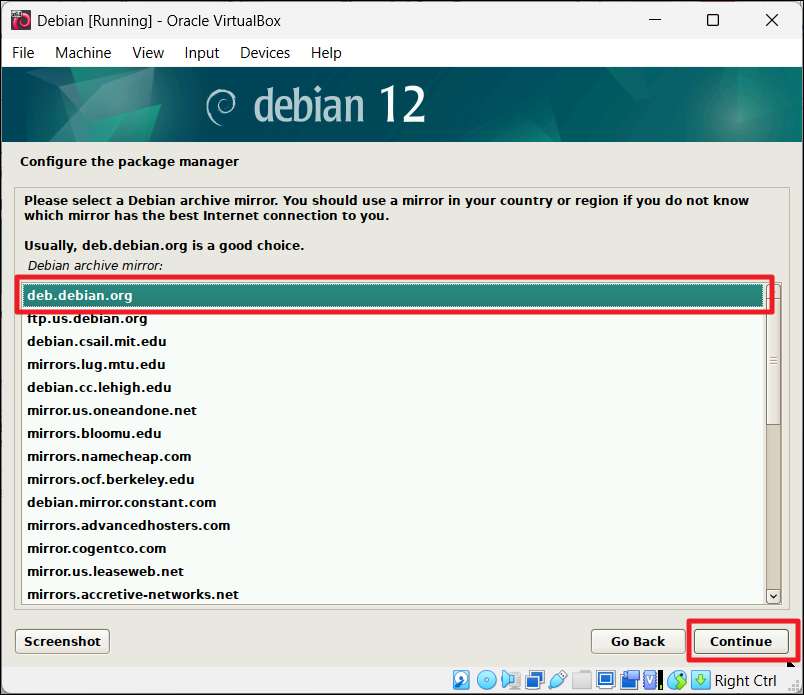The image size is (804, 695).
Task: Select the mirrors.accretive-networks.net mirror
Action: pos(393,594)
